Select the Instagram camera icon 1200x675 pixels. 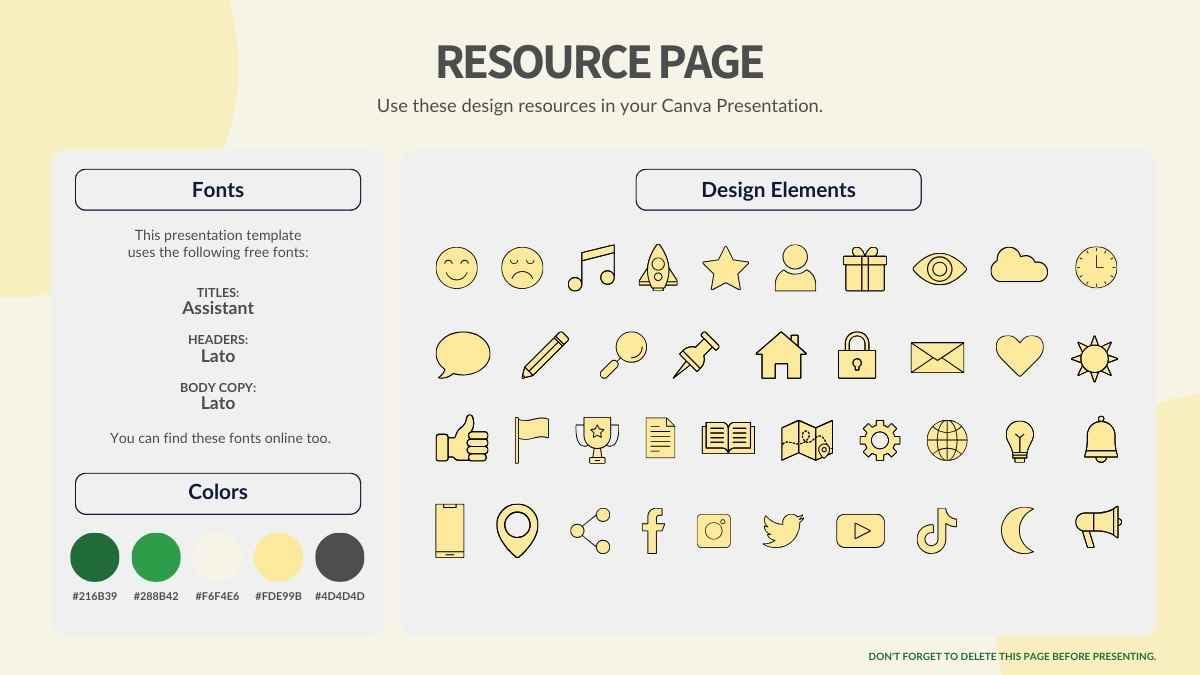tap(714, 531)
